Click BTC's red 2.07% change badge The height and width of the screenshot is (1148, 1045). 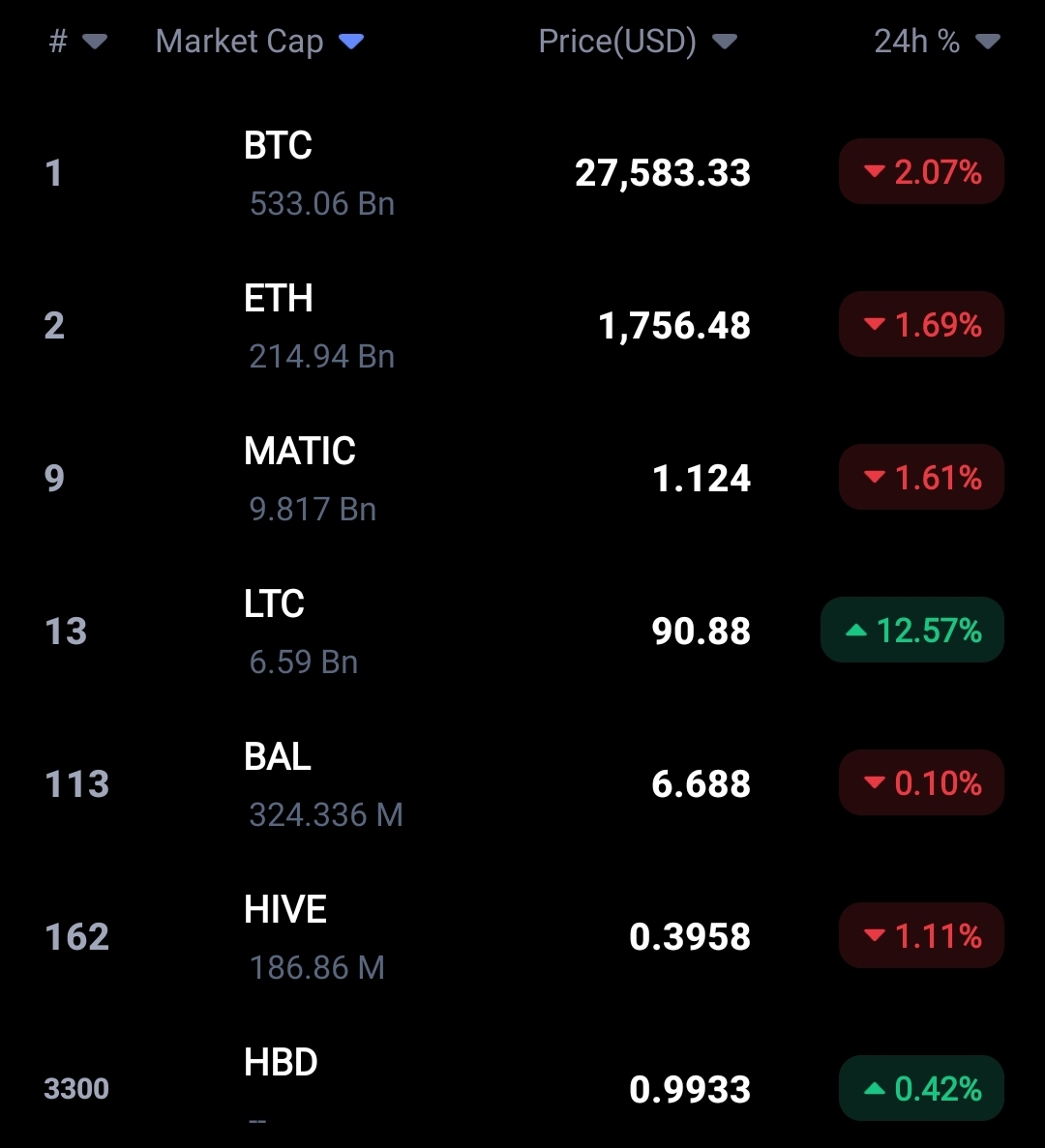tap(921, 172)
